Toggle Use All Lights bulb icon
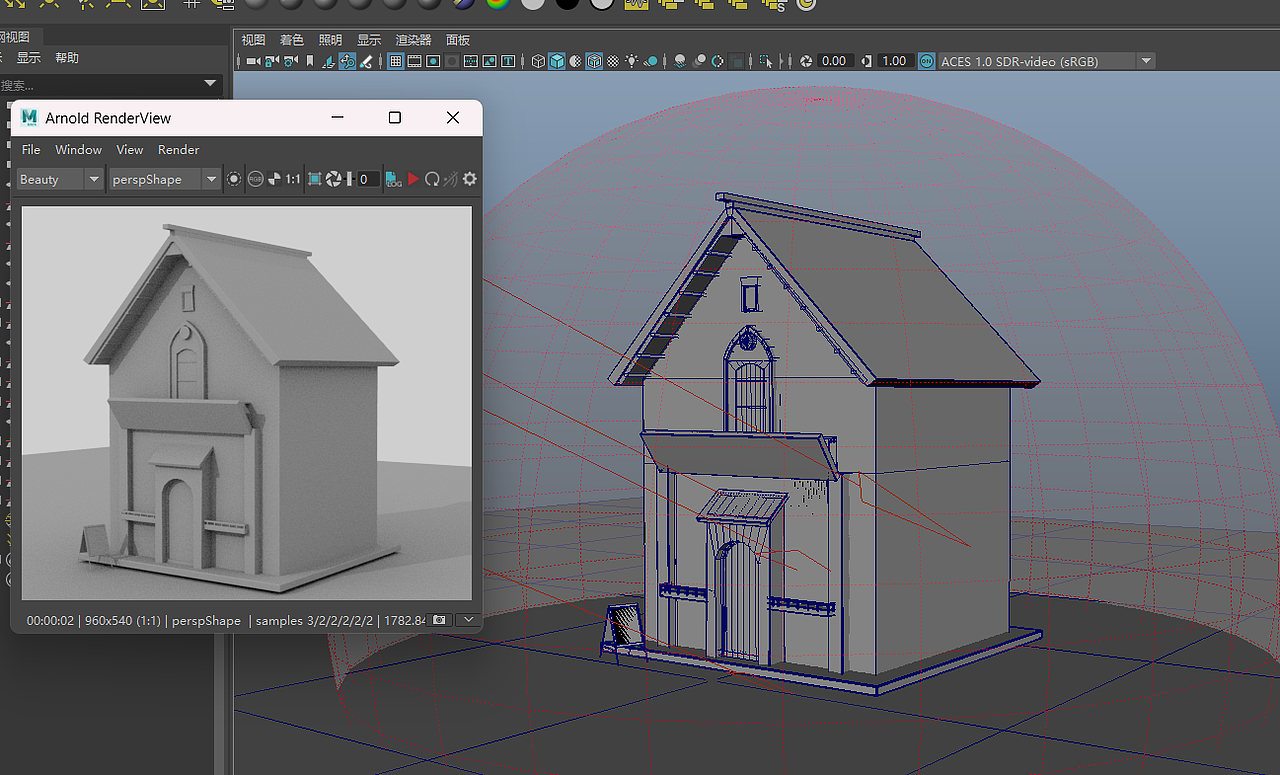 [x=632, y=61]
